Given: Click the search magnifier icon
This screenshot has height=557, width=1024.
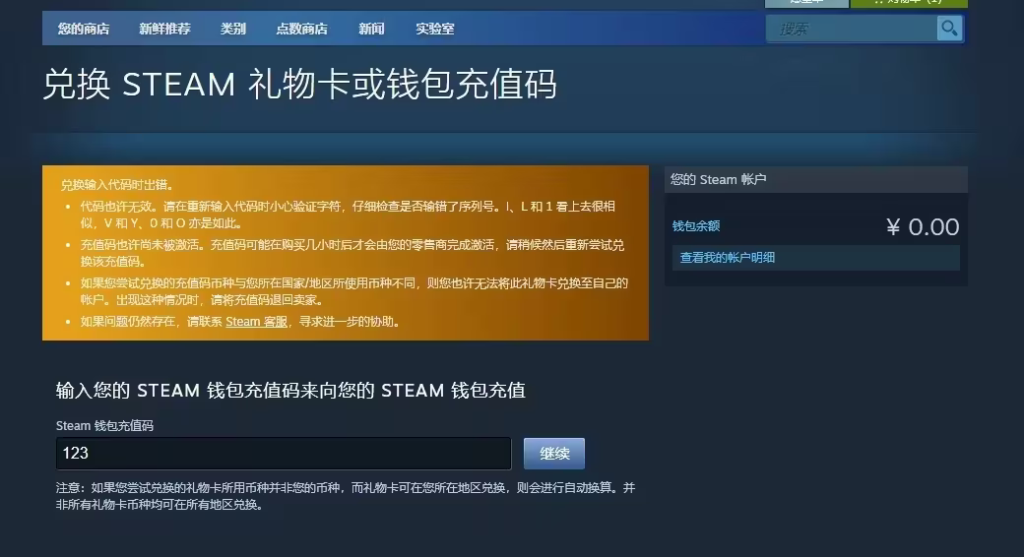Looking at the screenshot, I should point(949,29).
